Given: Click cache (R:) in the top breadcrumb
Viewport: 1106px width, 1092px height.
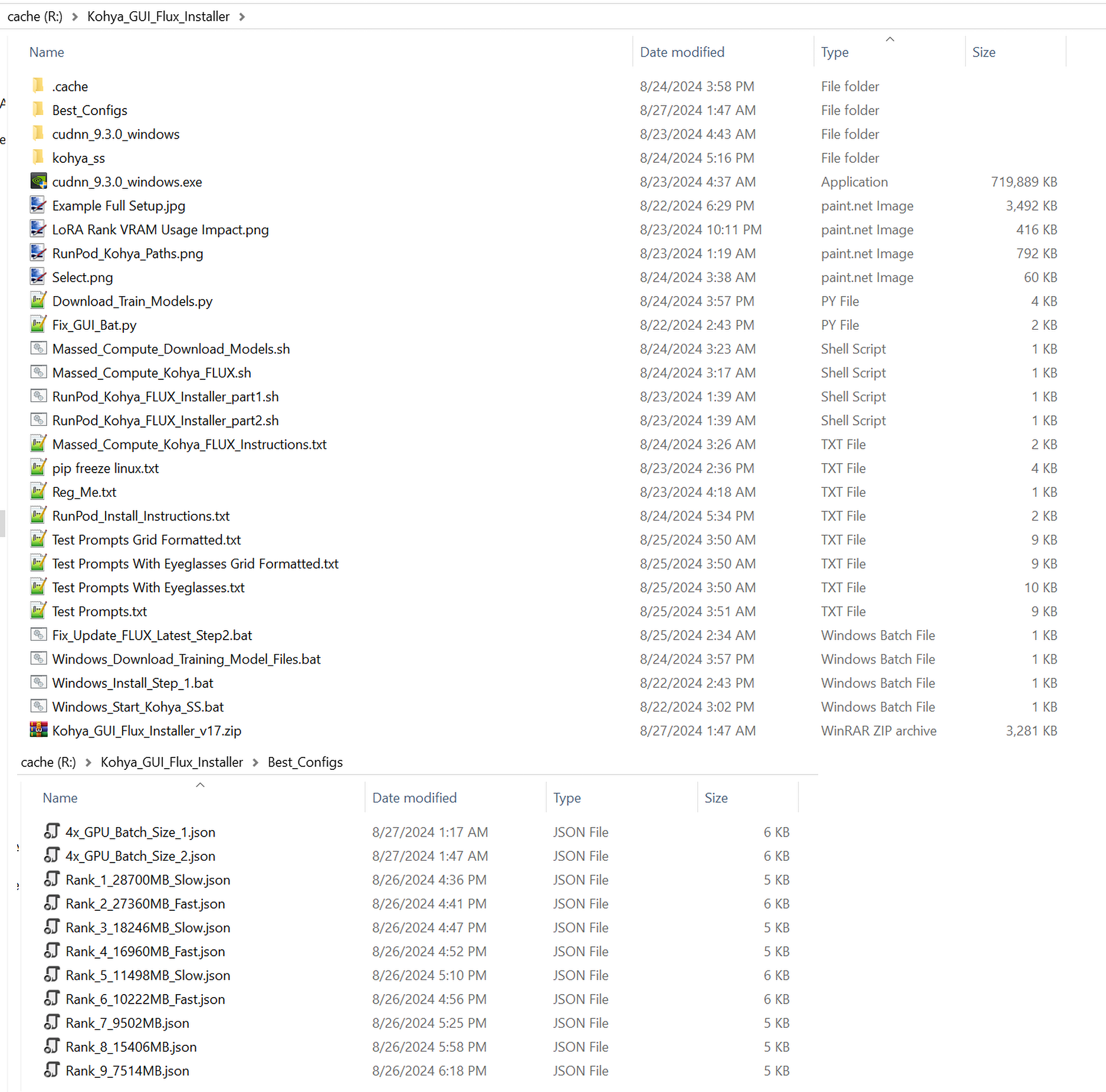Looking at the screenshot, I should (x=35, y=17).
